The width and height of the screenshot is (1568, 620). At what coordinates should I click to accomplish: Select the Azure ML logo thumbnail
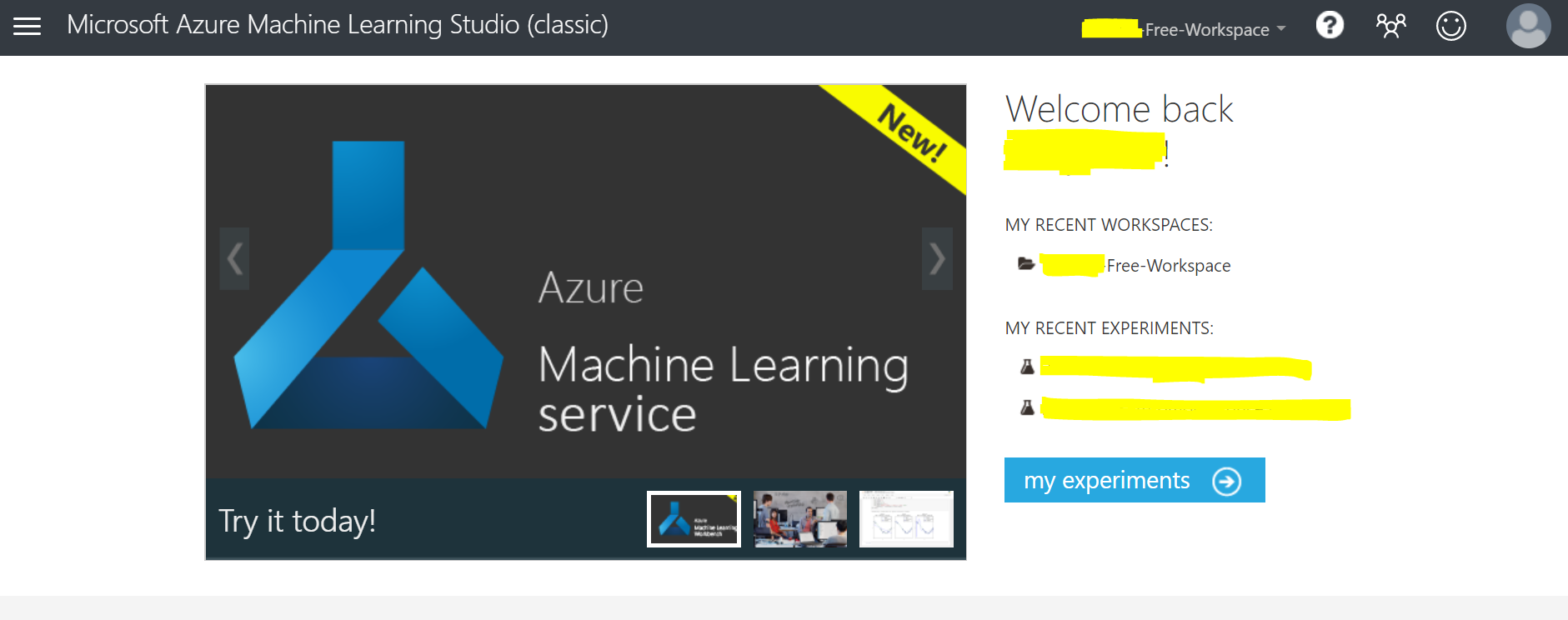point(694,519)
